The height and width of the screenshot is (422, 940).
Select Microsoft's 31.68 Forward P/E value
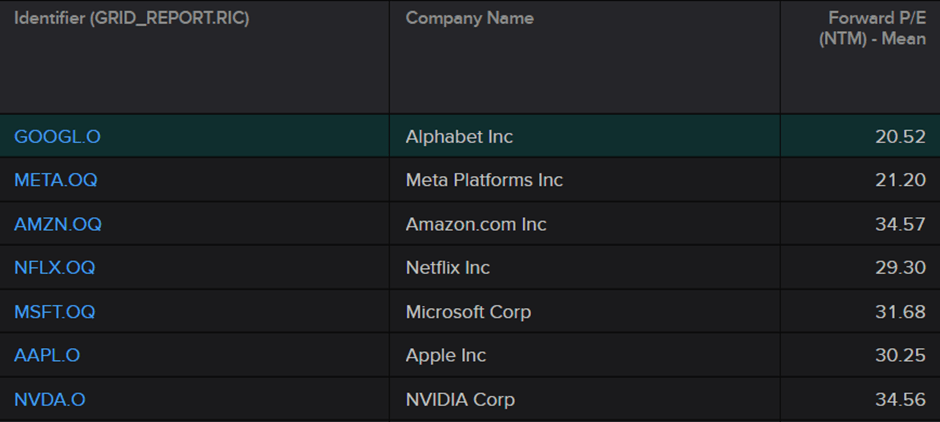coord(900,312)
